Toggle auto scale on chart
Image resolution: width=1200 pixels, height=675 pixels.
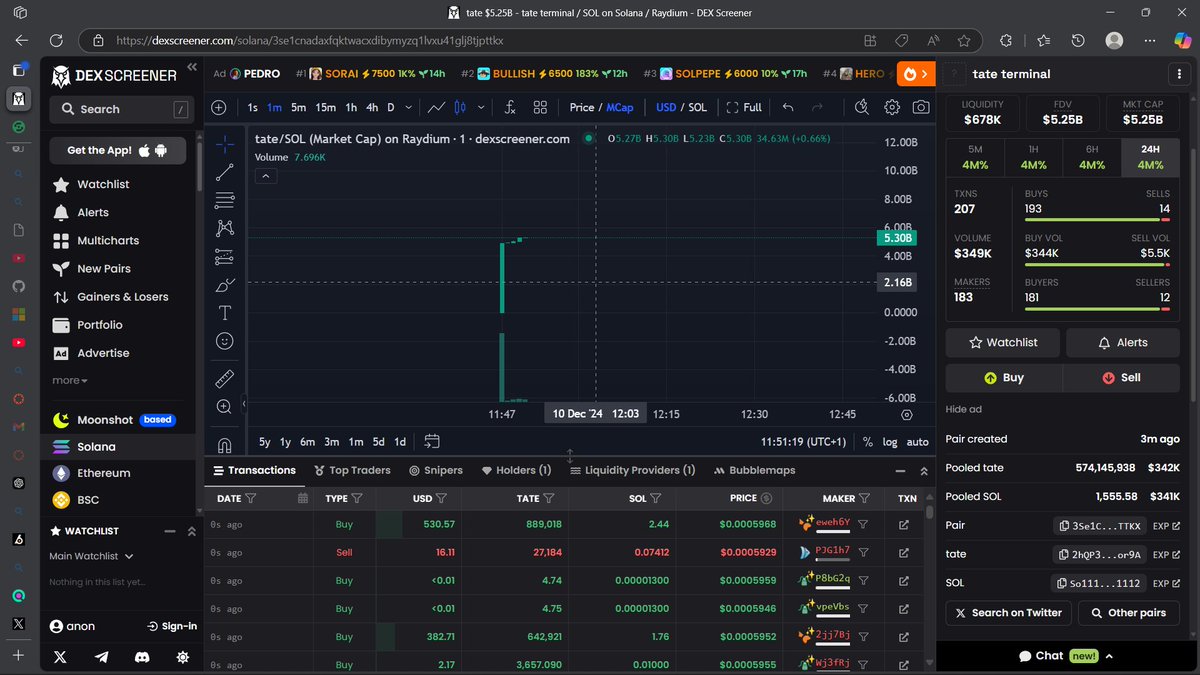pos(917,442)
